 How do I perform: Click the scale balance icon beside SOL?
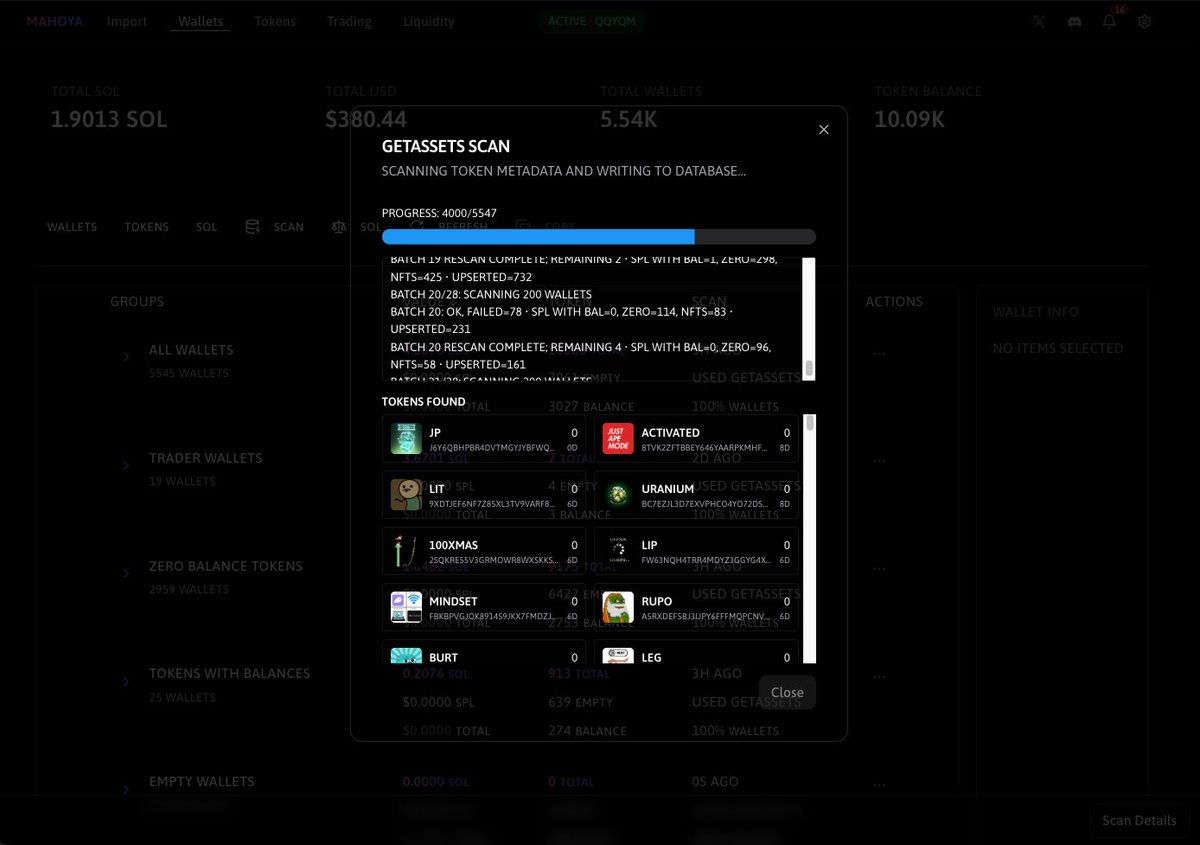(x=338, y=226)
